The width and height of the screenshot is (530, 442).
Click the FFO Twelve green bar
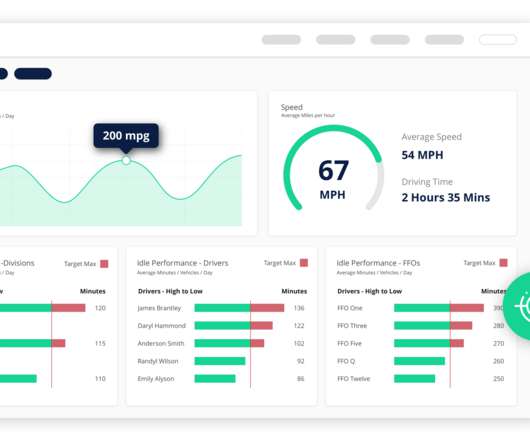pyautogui.click(x=414, y=378)
